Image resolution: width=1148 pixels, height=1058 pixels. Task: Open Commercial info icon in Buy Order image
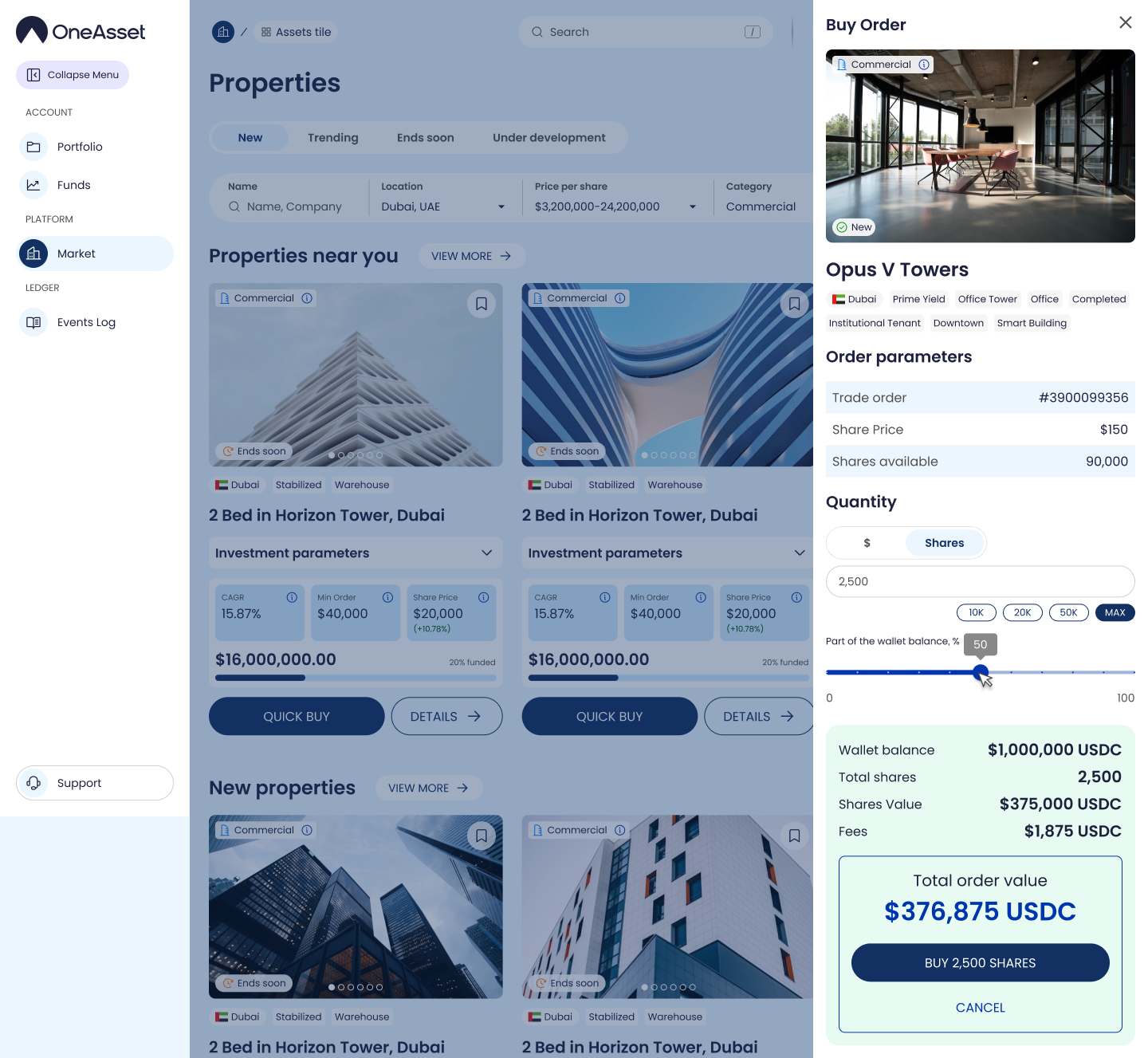924,65
